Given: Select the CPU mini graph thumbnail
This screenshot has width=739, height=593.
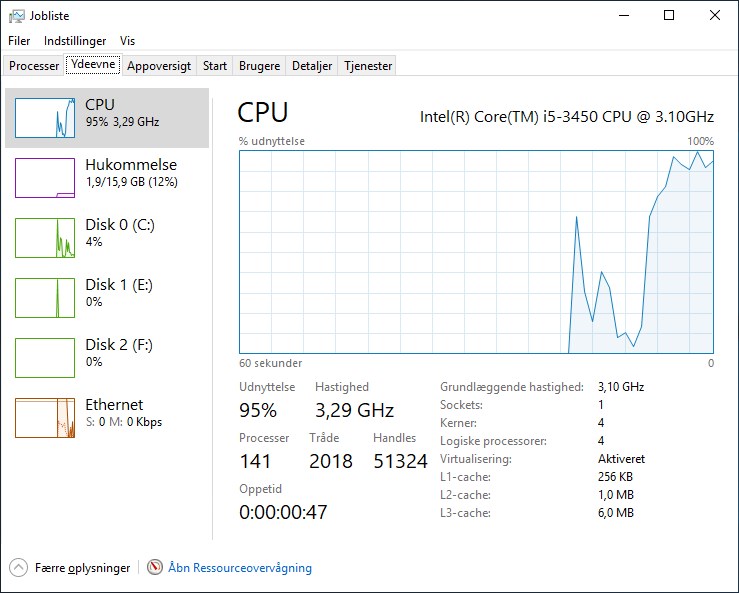Looking at the screenshot, I should point(45,118).
